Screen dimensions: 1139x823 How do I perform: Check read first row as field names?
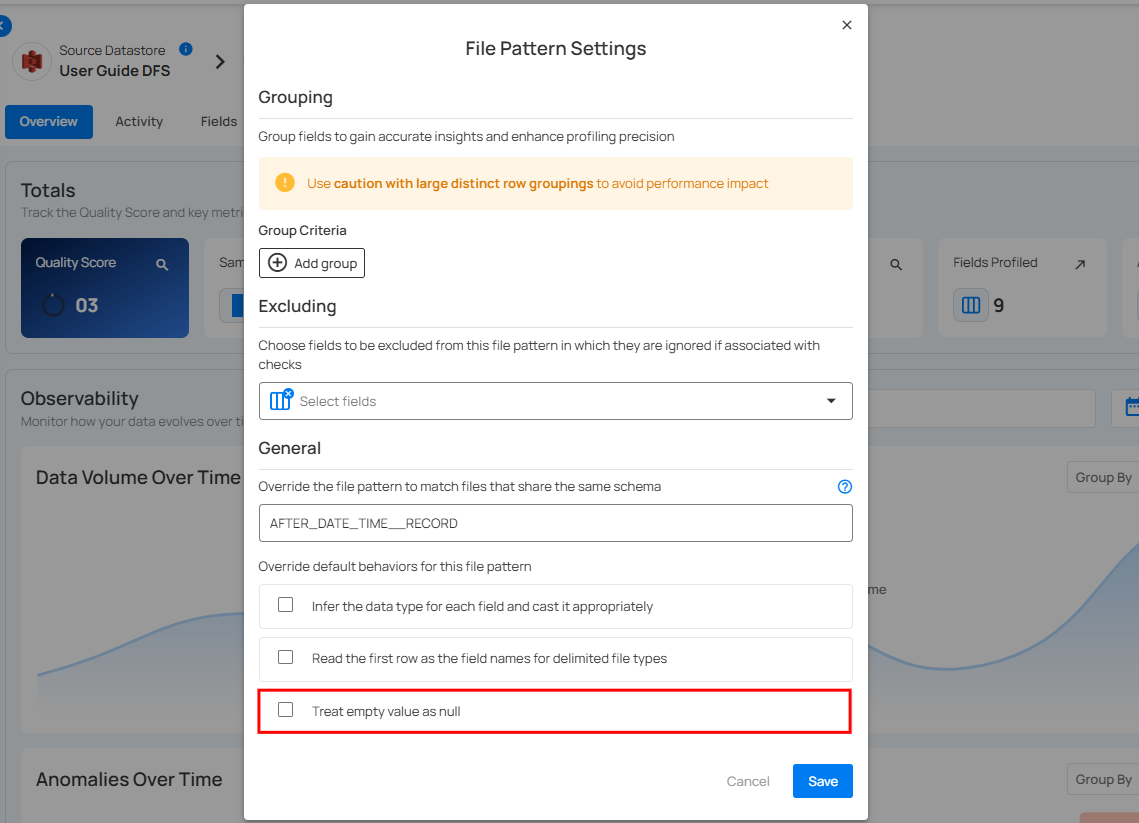pyautogui.click(x=286, y=658)
